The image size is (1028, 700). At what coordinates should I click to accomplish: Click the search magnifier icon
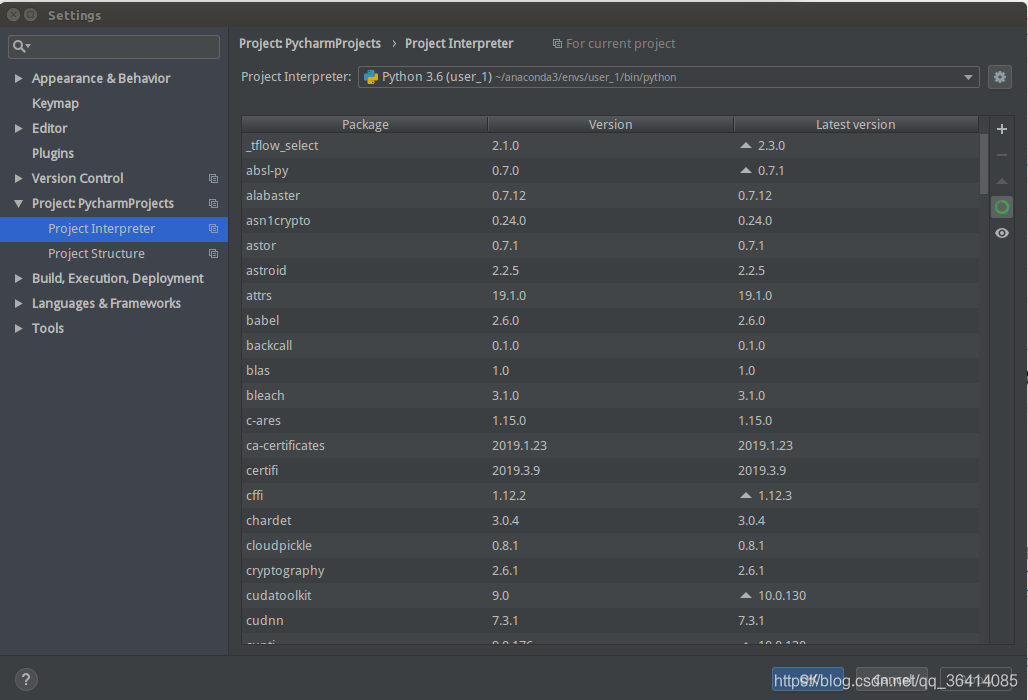pyautogui.click(x=20, y=46)
